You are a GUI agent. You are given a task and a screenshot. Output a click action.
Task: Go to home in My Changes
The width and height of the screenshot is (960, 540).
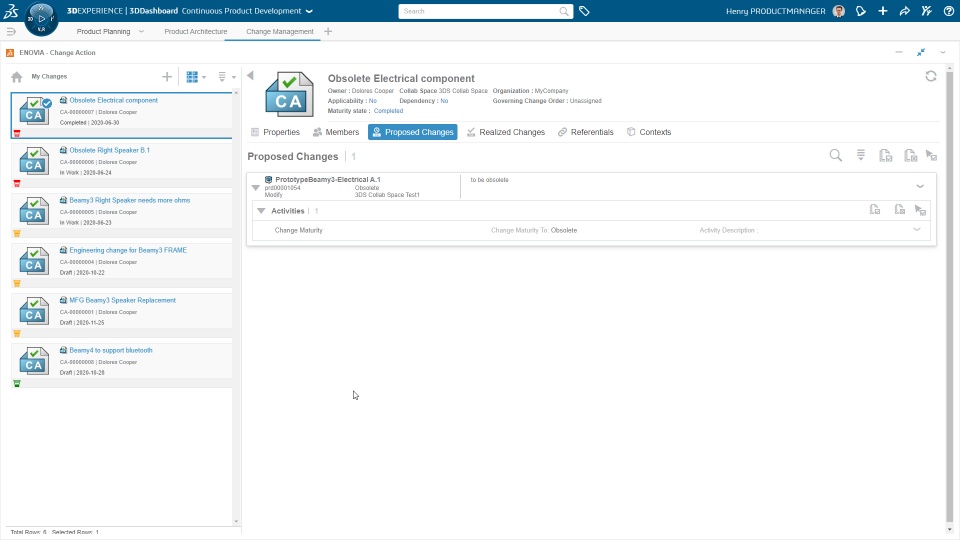17,77
